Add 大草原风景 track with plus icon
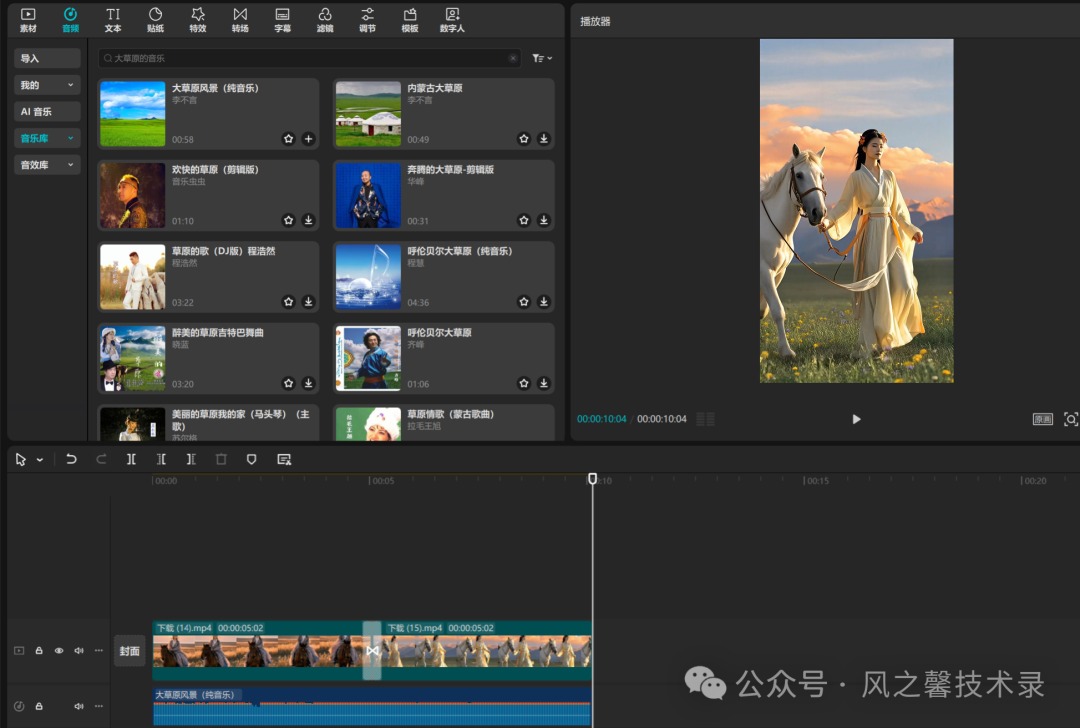Screen dimensions: 1080x728 tap(308, 139)
